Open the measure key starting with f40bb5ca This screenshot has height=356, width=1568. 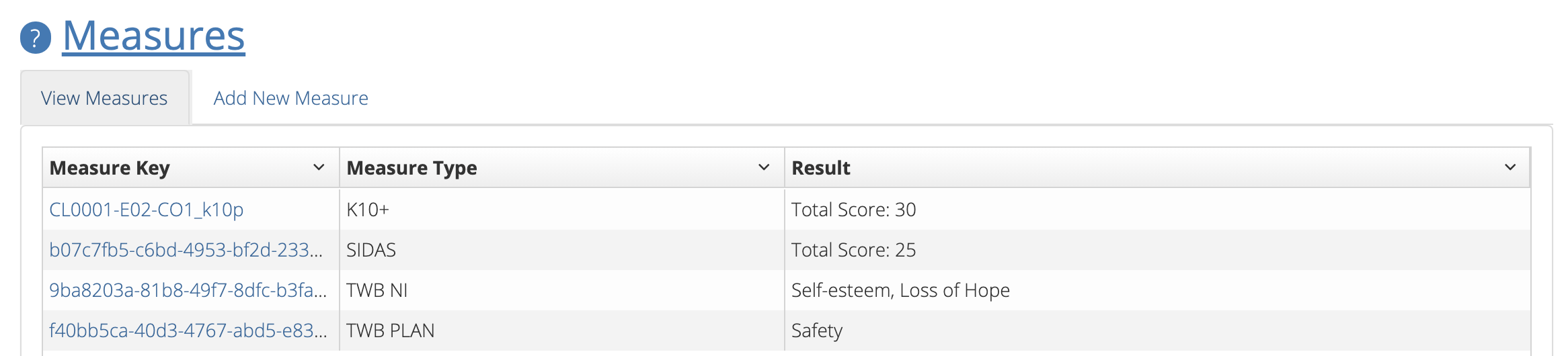188,330
